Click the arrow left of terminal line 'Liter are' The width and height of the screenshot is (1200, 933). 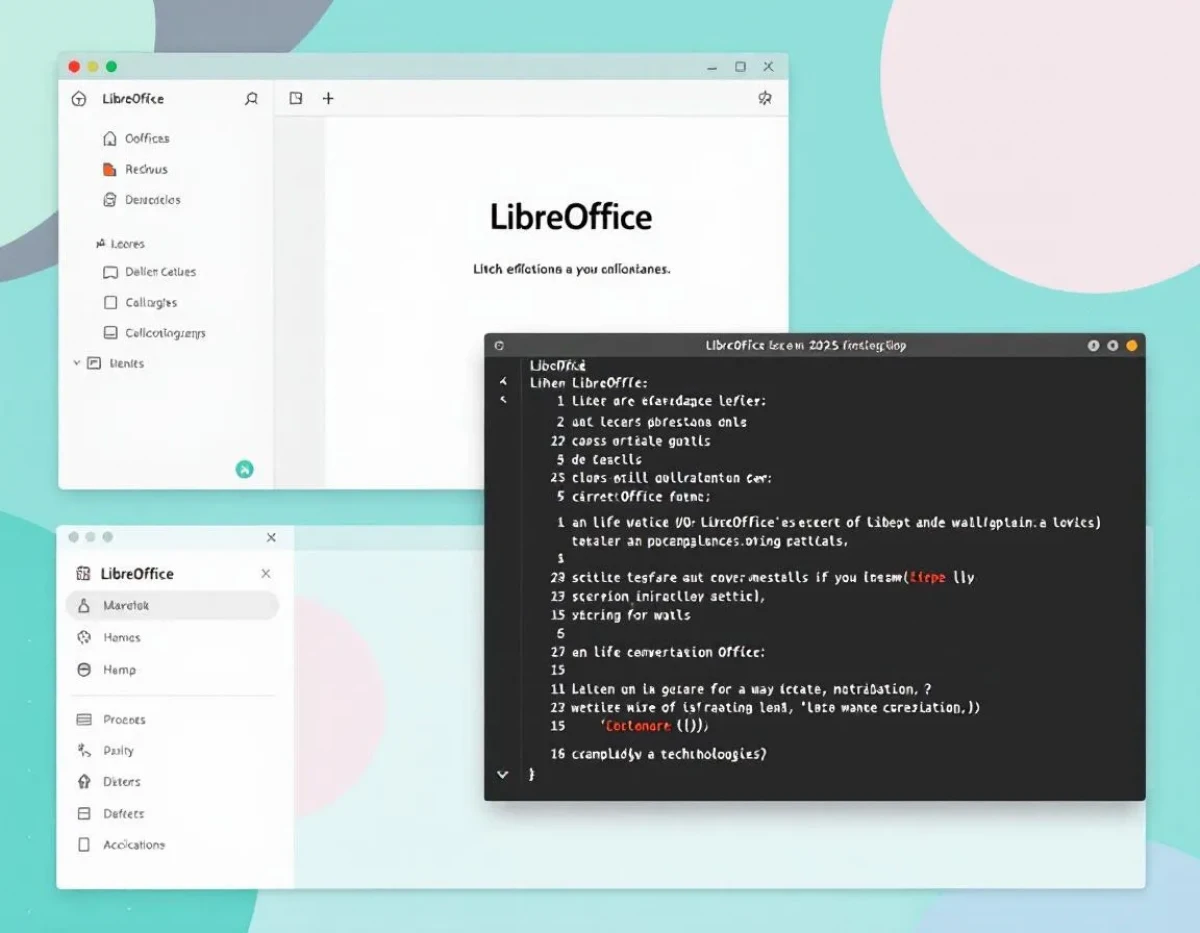pyautogui.click(x=503, y=400)
